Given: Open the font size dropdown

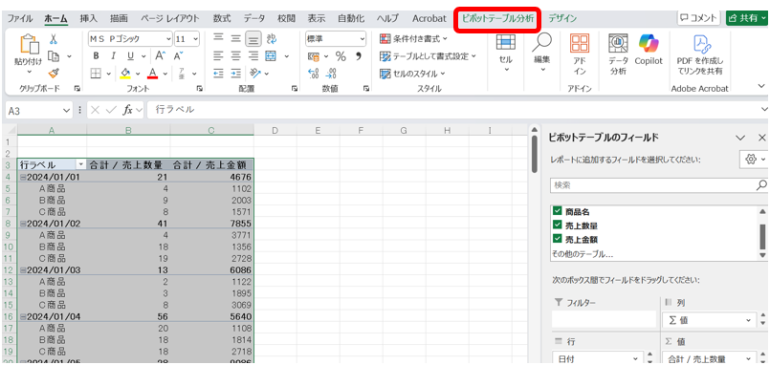Looking at the screenshot, I should coord(195,38).
